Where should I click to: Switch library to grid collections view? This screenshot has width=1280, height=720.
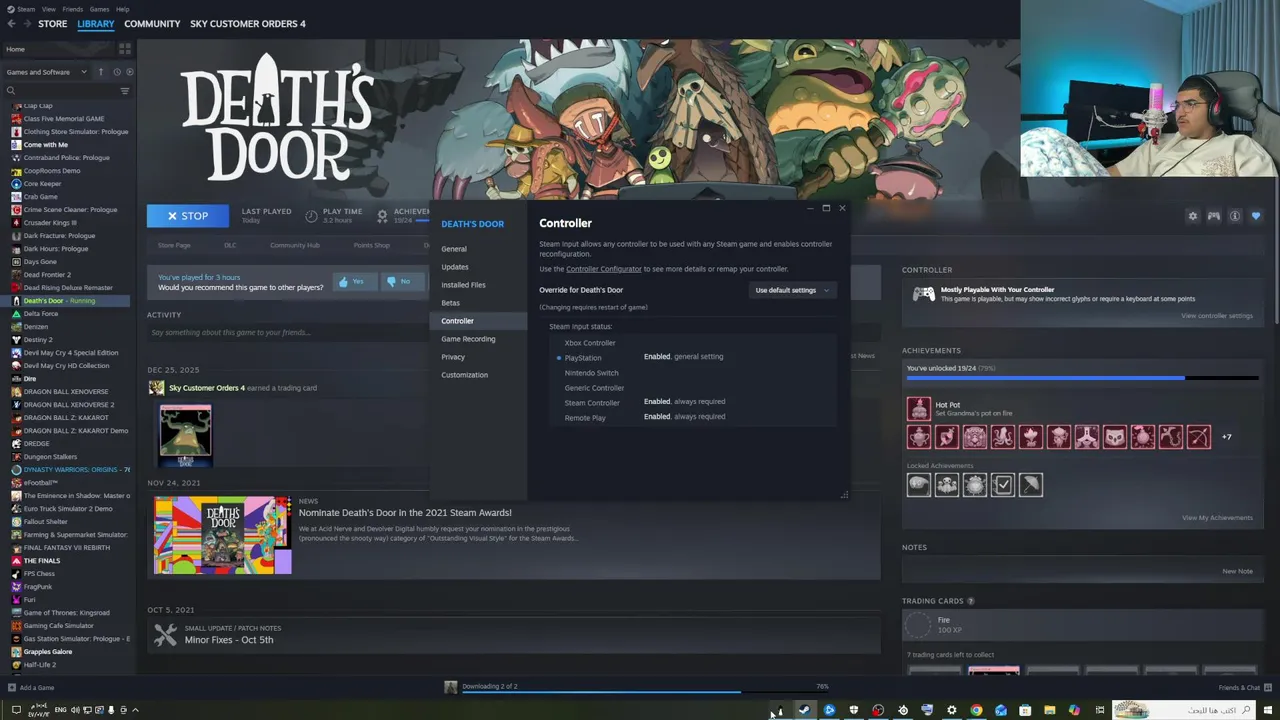pos(125,48)
